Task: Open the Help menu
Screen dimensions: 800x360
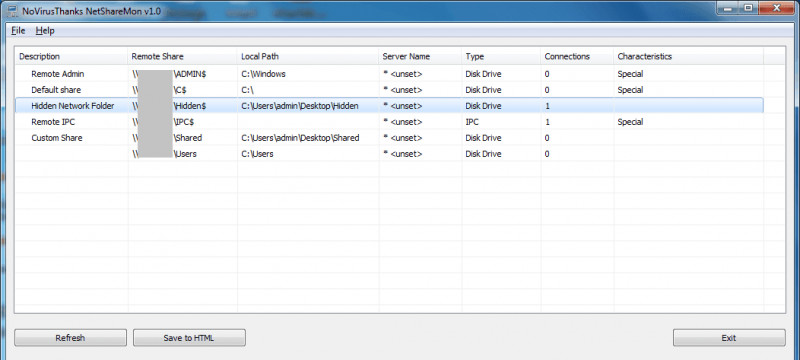Action: 45,31
